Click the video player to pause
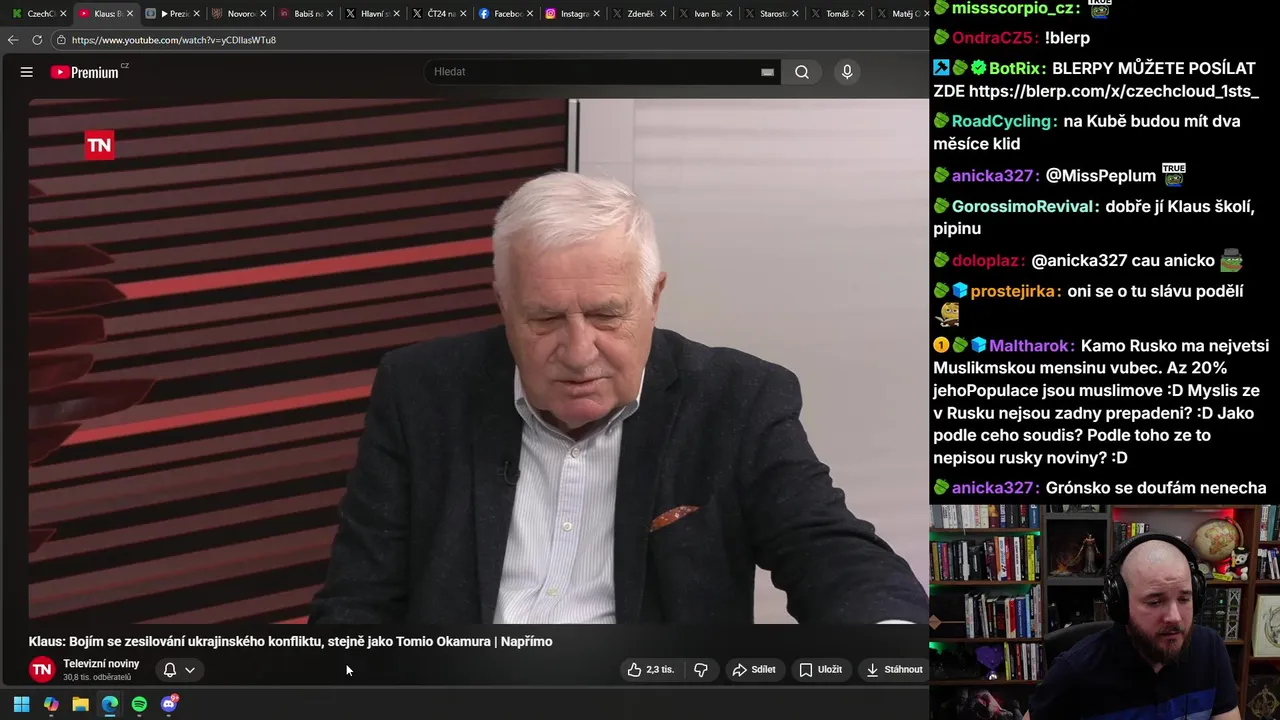The image size is (1280, 720). tap(478, 361)
